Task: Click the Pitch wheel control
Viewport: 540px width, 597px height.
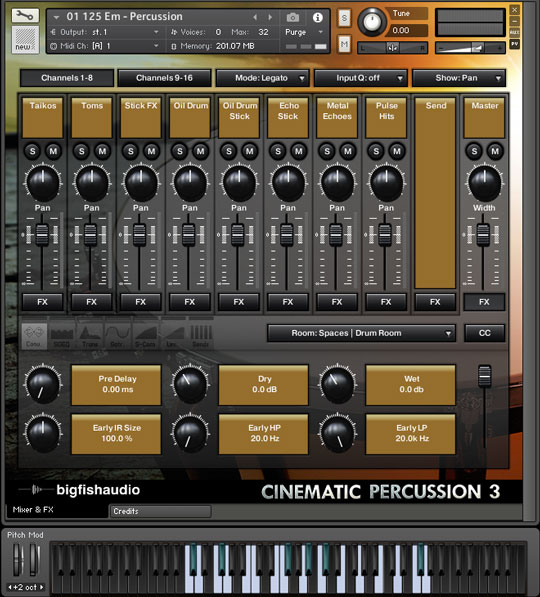Action: 18,560
